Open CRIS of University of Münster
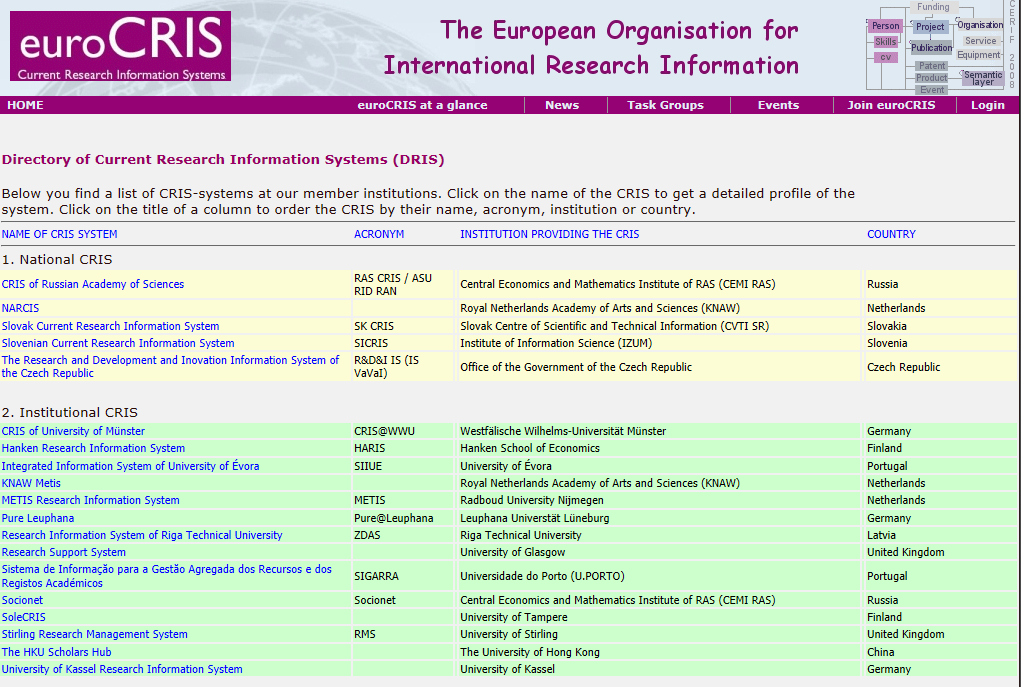 73,431
